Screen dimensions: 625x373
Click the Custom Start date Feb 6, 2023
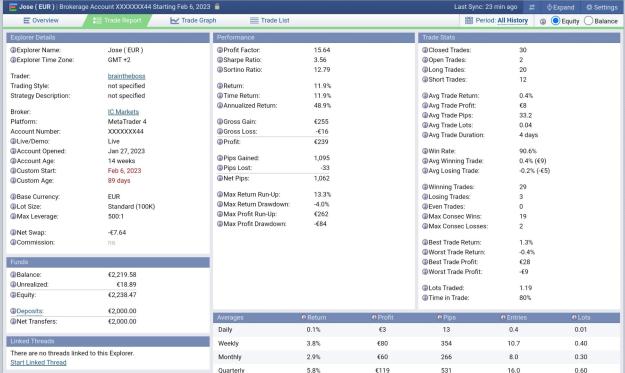(x=124, y=171)
